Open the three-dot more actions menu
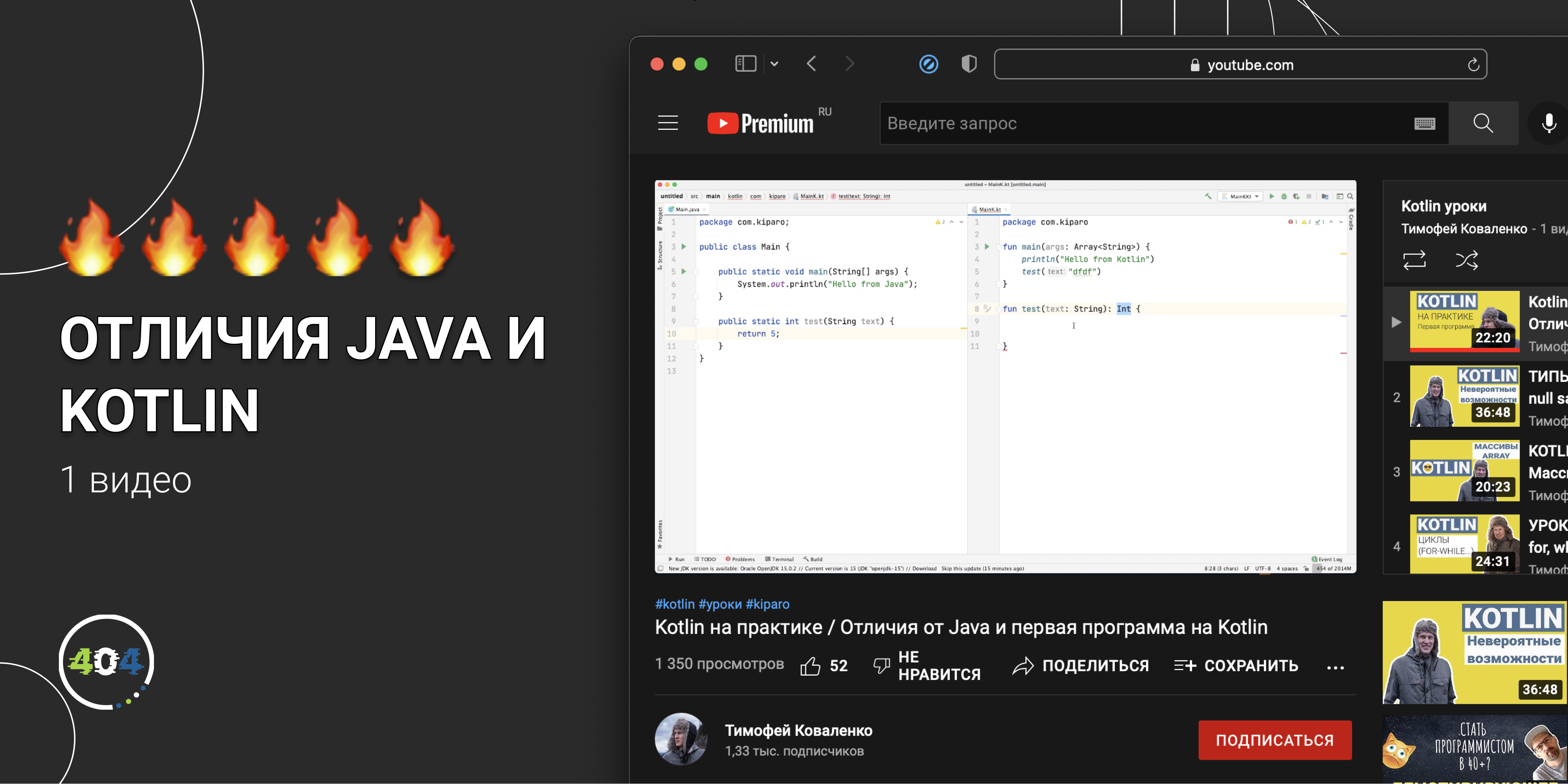Viewport: 1568px width, 784px height. tap(1336, 668)
